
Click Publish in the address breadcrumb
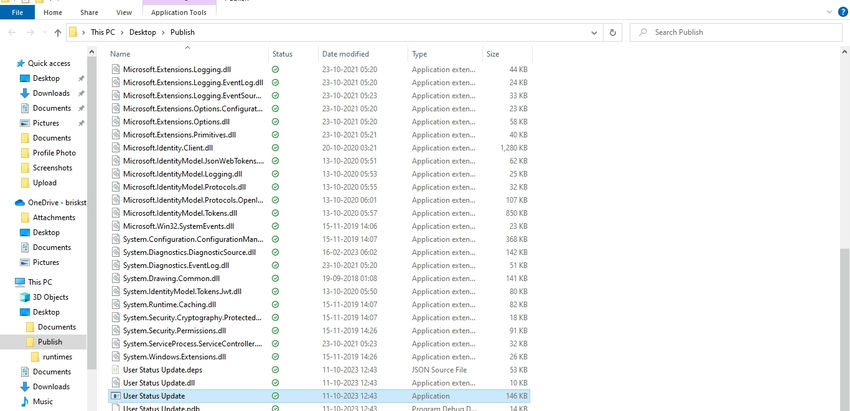click(x=182, y=33)
